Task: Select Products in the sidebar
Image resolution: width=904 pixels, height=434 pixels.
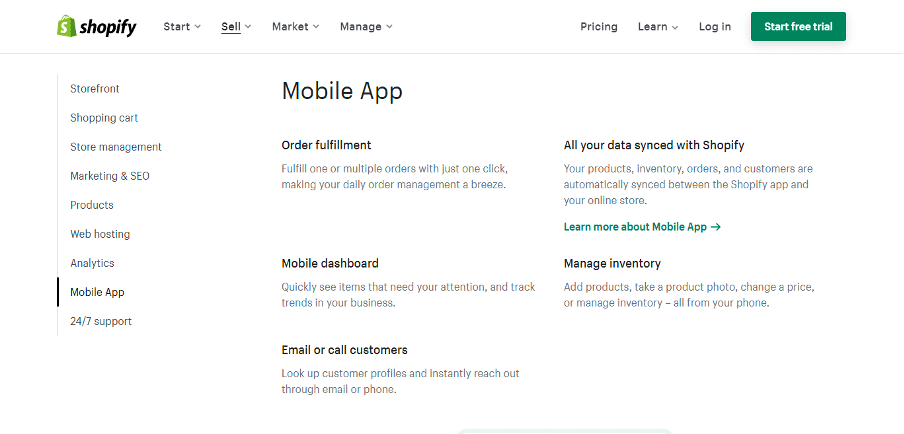Action: tap(92, 205)
